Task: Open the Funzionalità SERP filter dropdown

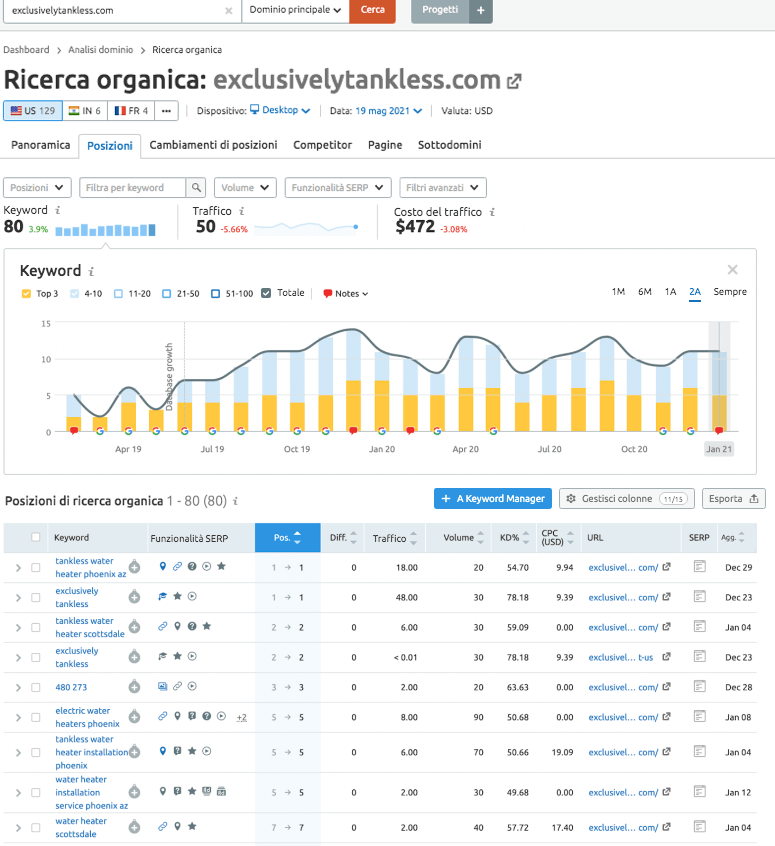Action: point(338,187)
